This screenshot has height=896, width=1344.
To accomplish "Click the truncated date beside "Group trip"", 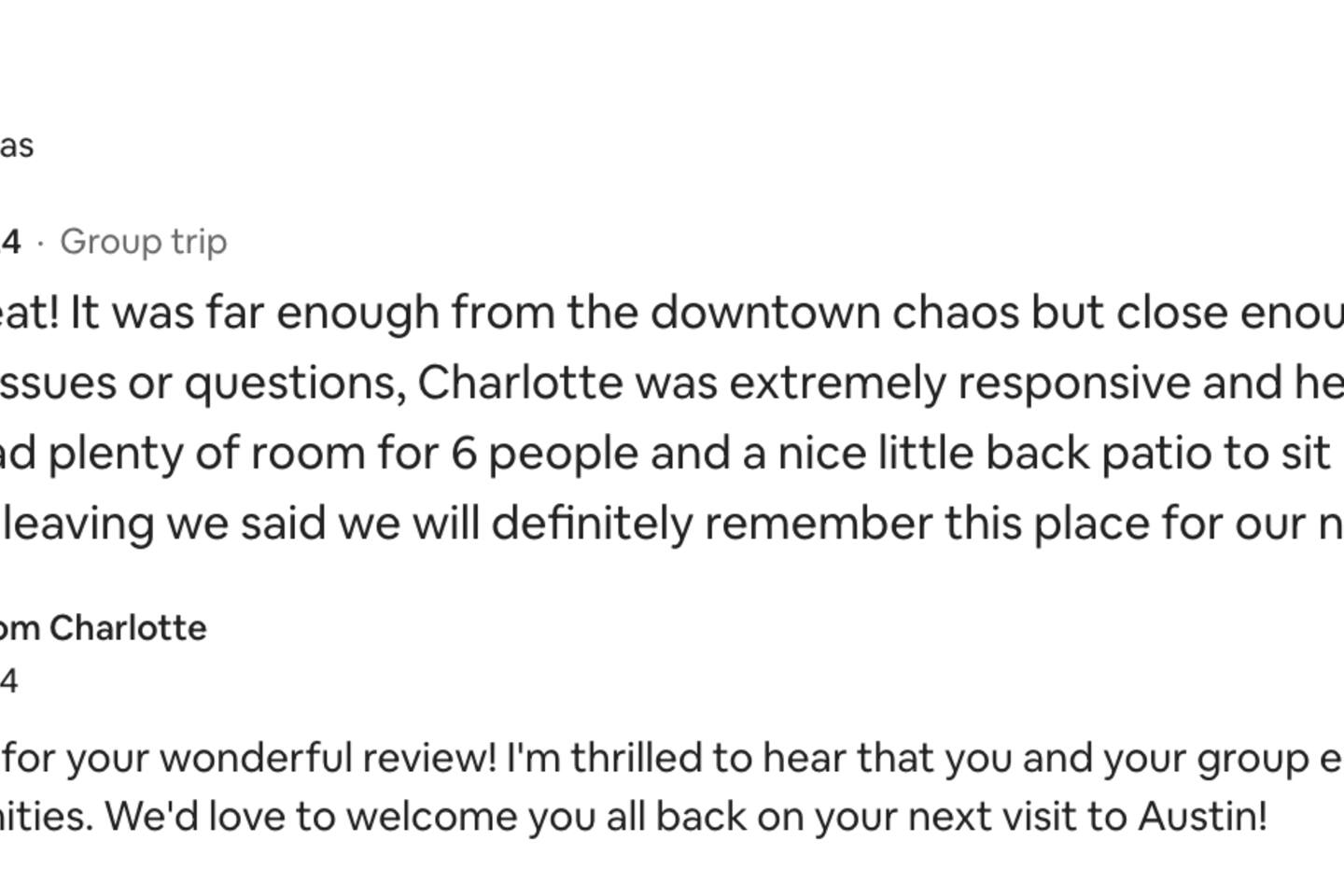I will coord(9,243).
